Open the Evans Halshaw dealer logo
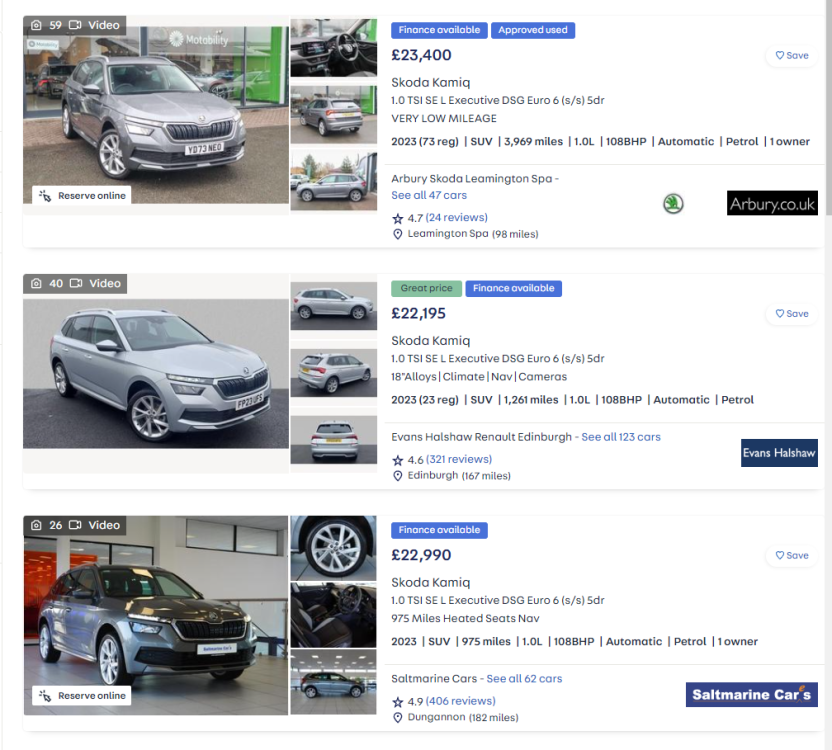Image resolution: width=832 pixels, height=750 pixels. tap(779, 453)
